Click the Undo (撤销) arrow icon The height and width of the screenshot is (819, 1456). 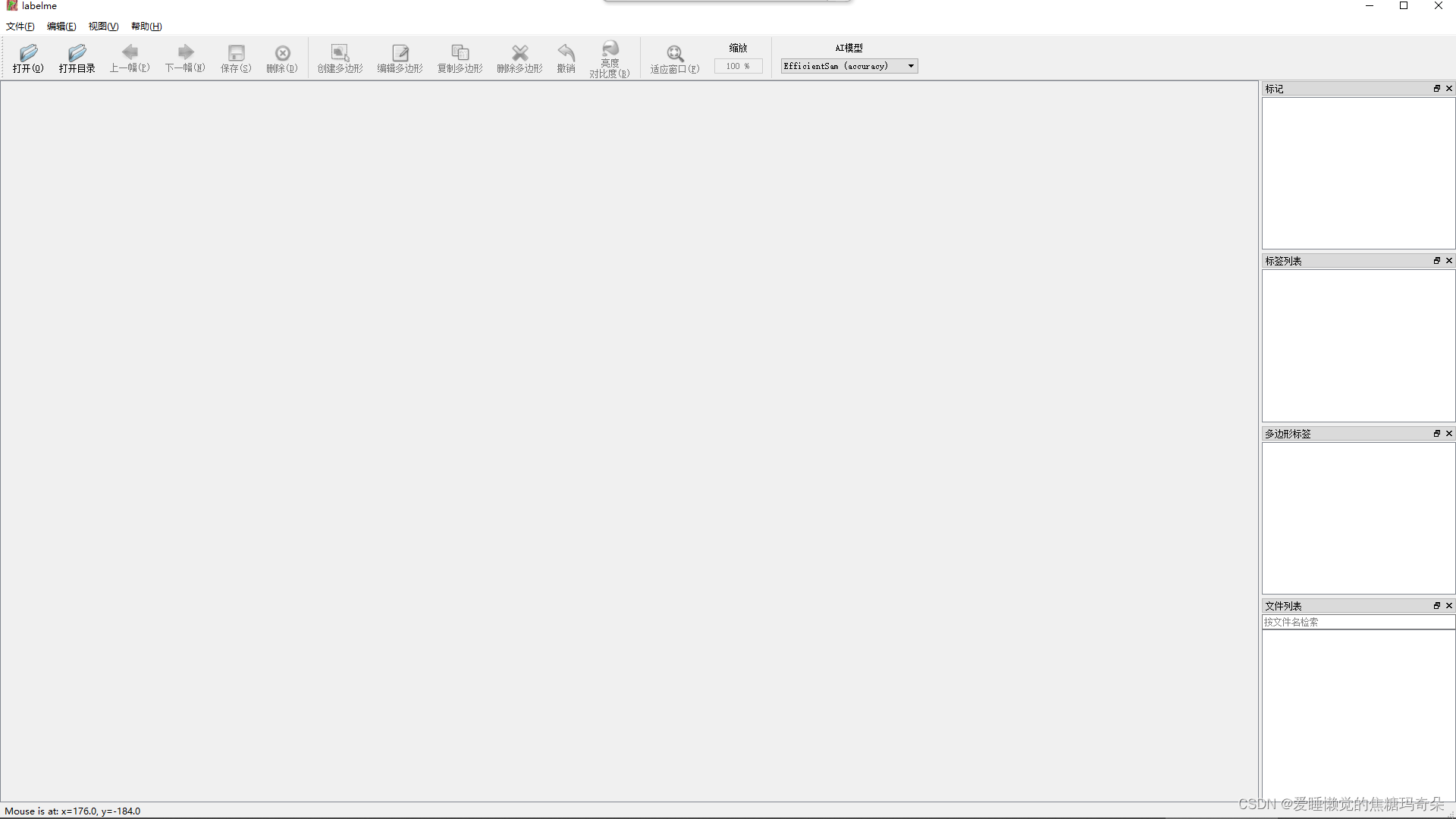(x=566, y=52)
